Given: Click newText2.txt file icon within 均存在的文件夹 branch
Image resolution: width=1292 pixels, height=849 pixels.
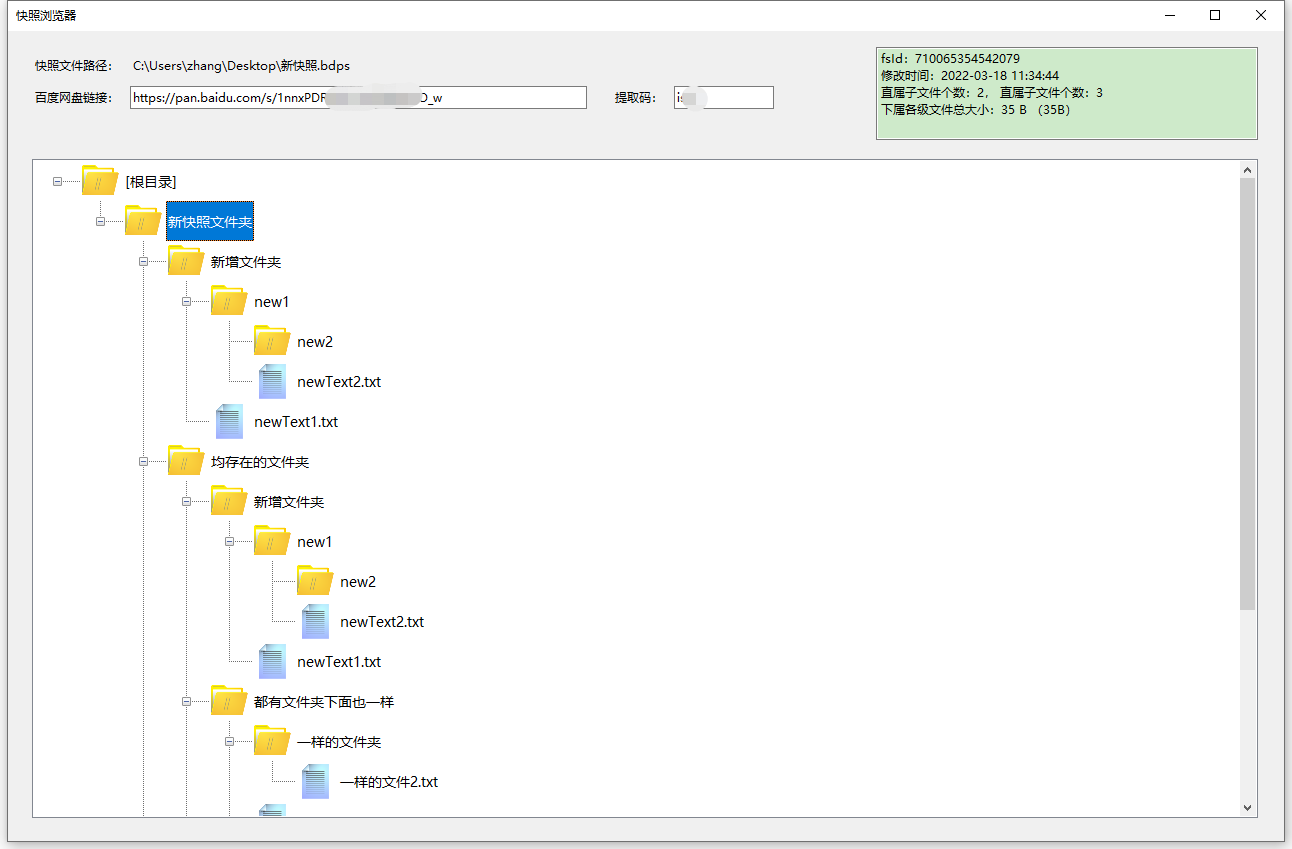Looking at the screenshot, I should [315, 621].
